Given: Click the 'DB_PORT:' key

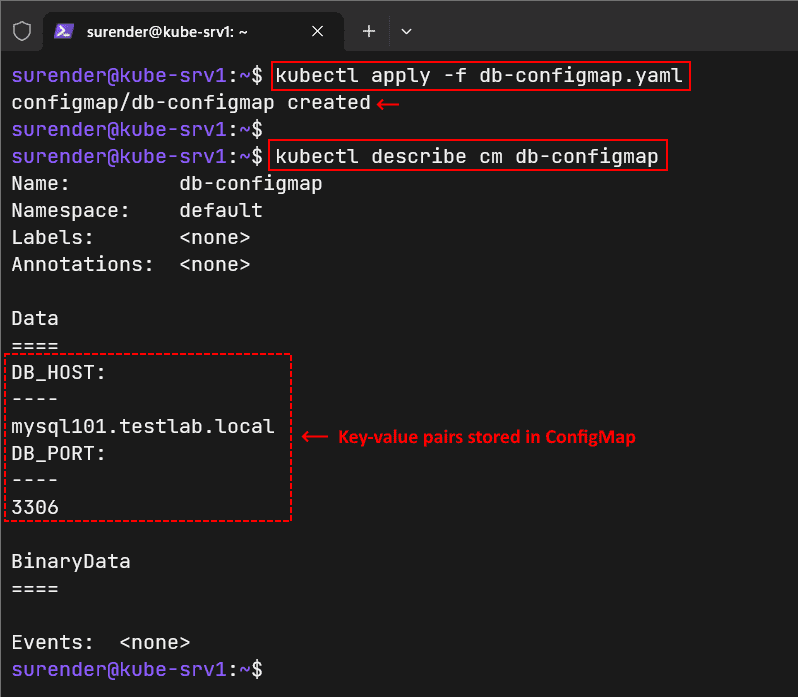Looking at the screenshot, I should click(x=58, y=453).
